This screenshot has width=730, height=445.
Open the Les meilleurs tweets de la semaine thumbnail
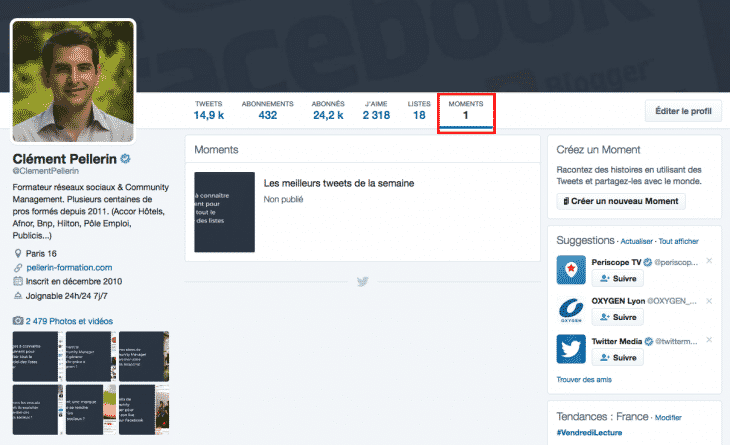224,212
